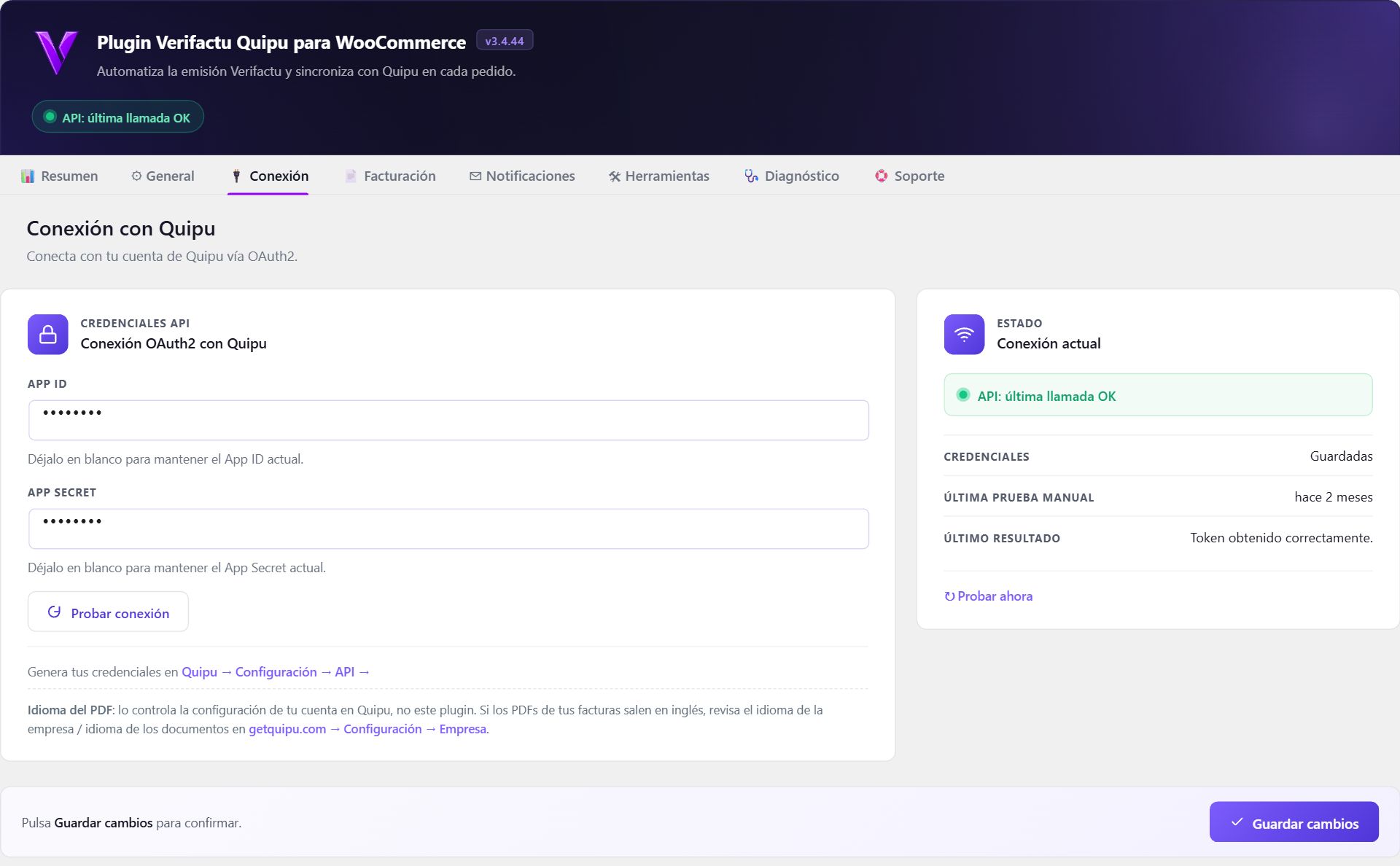Click the Wi-Fi icon in the Estado card

964,335
